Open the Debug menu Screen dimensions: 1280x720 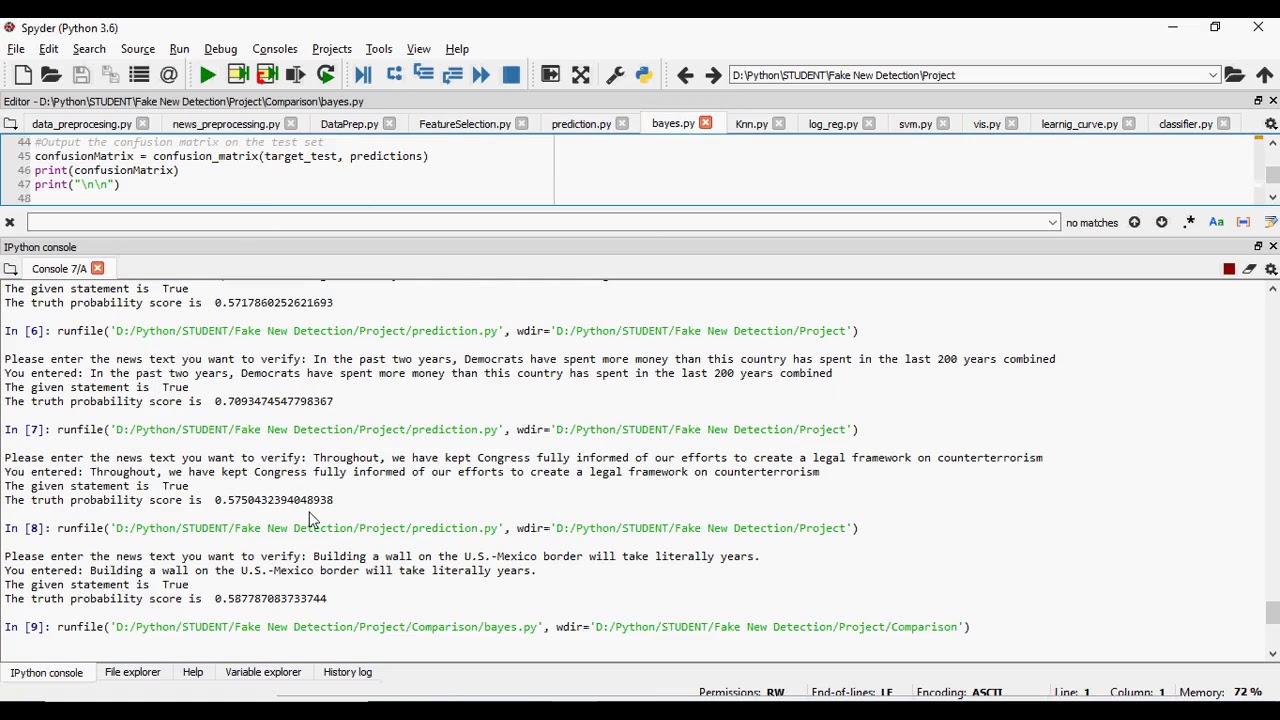pos(221,49)
